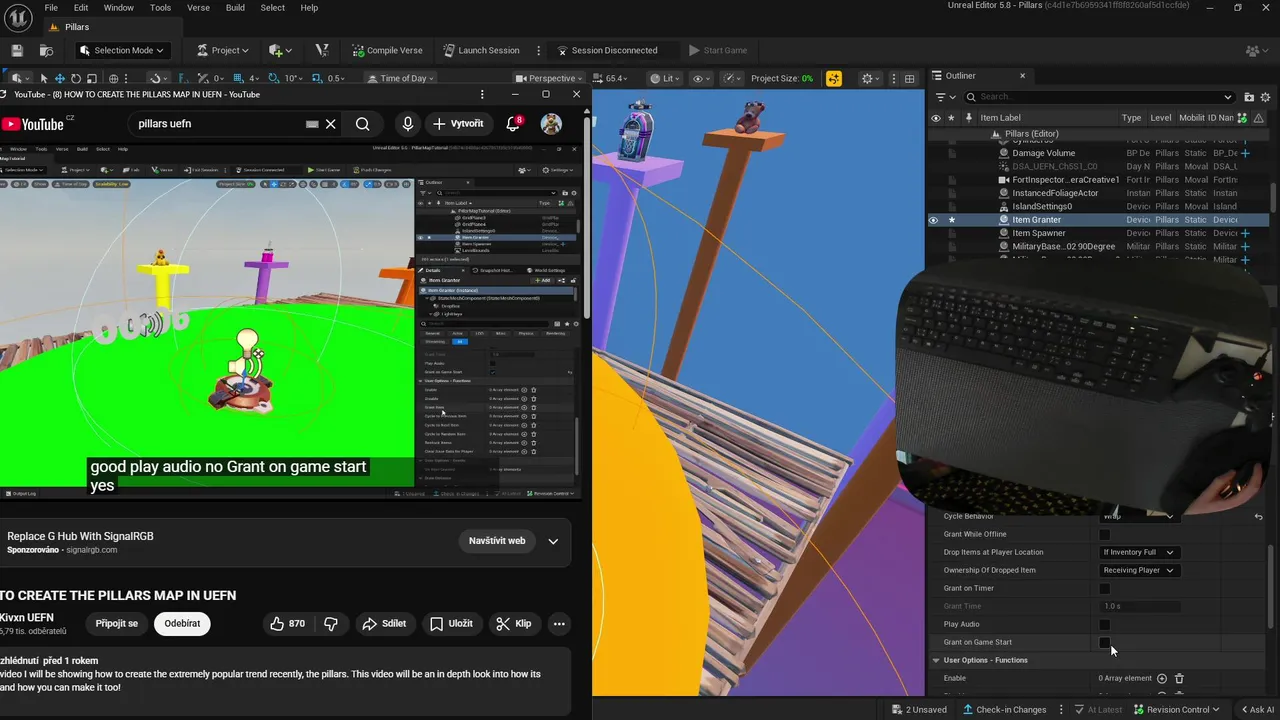The height and width of the screenshot is (720, 1280).
Task: Open the add content cube plus dropdown
Action: (x=280, y=50)
